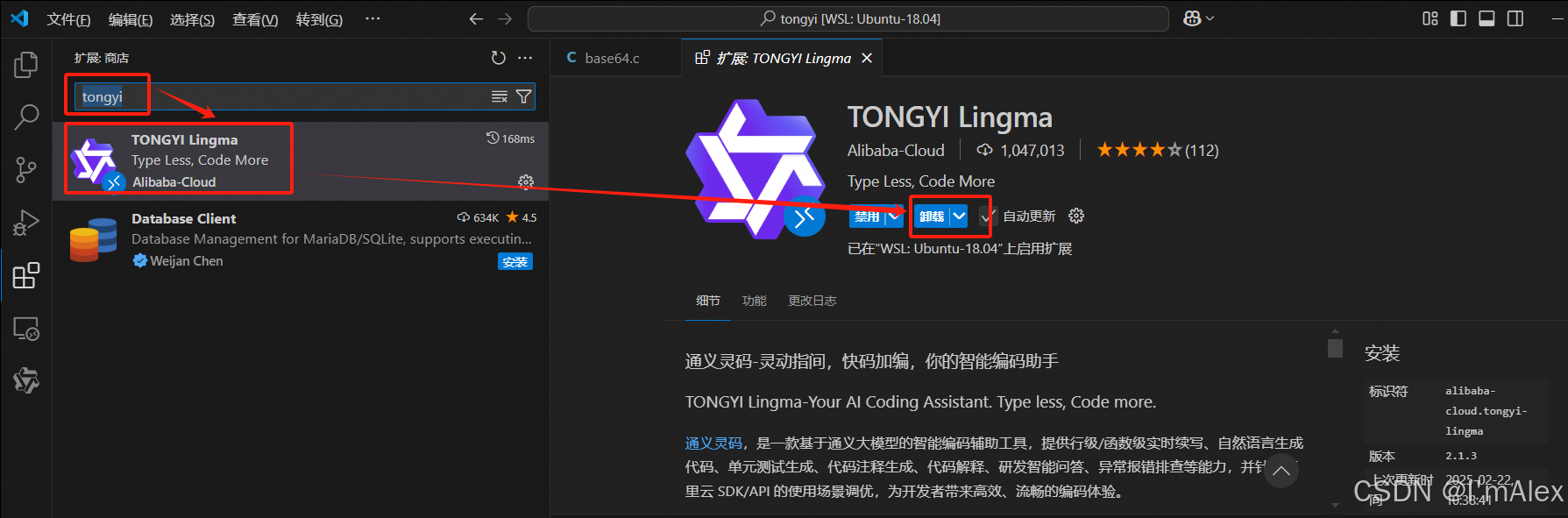Click the Disable extension button
The image size is (1568, 518).
point(867,216)
